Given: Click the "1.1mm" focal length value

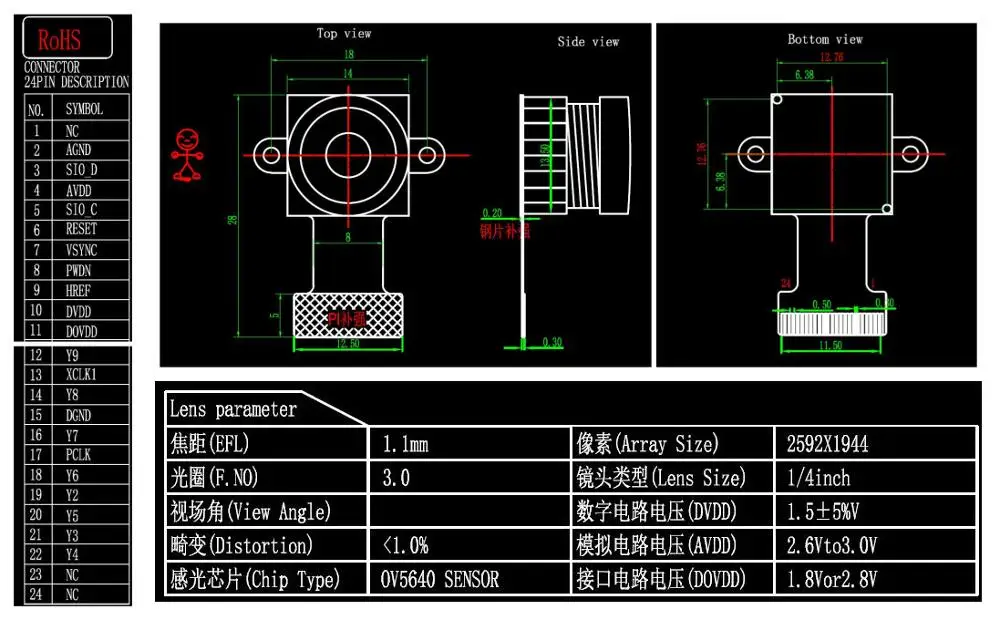Looking at the screenshot, I should pyautogui.click(x=406, y=445).
